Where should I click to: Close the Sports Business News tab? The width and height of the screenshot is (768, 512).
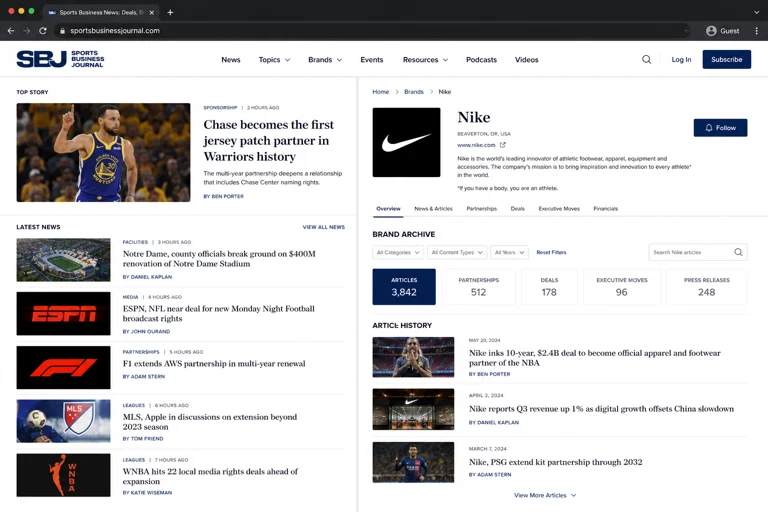151,12
